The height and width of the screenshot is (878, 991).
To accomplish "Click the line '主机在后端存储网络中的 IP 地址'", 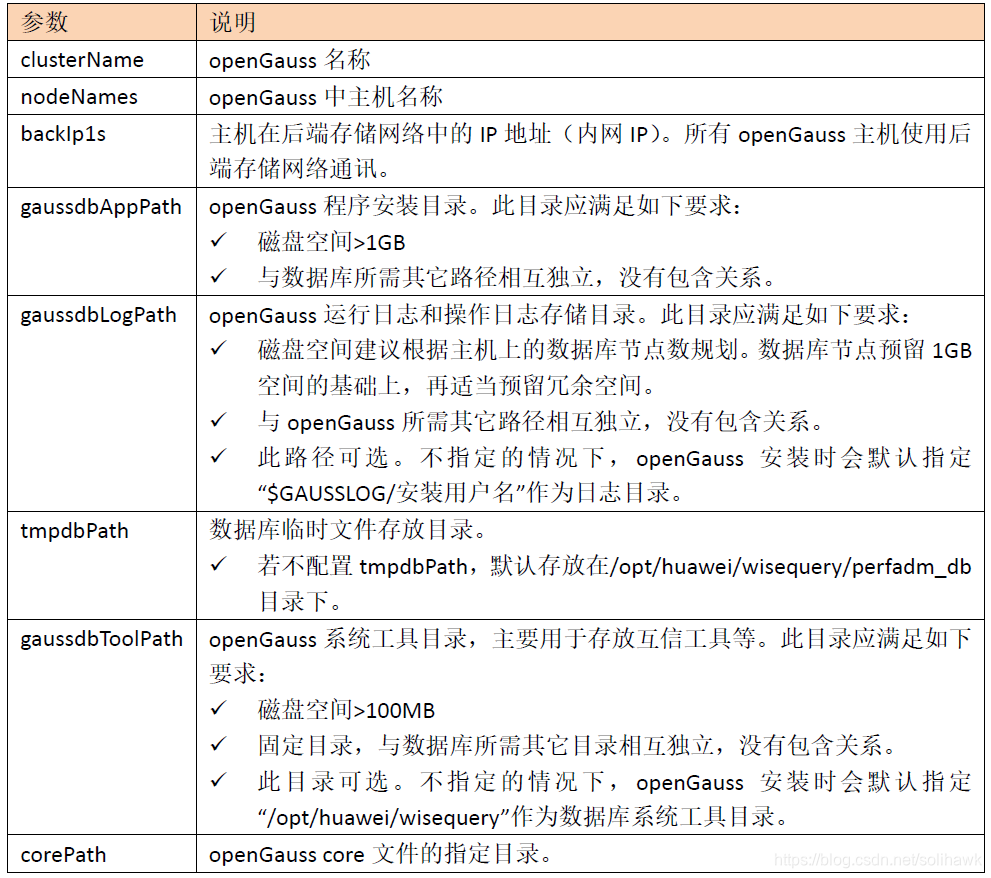I will tap(590, 133).
